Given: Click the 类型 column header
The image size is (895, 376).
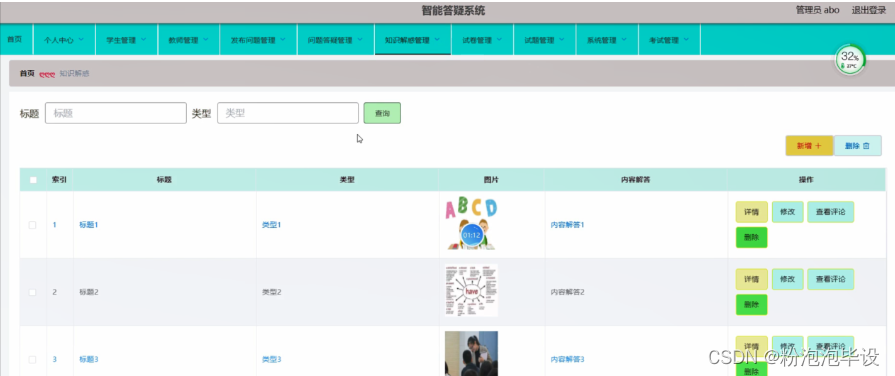Looking at the screenshot, I should coord(347,180).
